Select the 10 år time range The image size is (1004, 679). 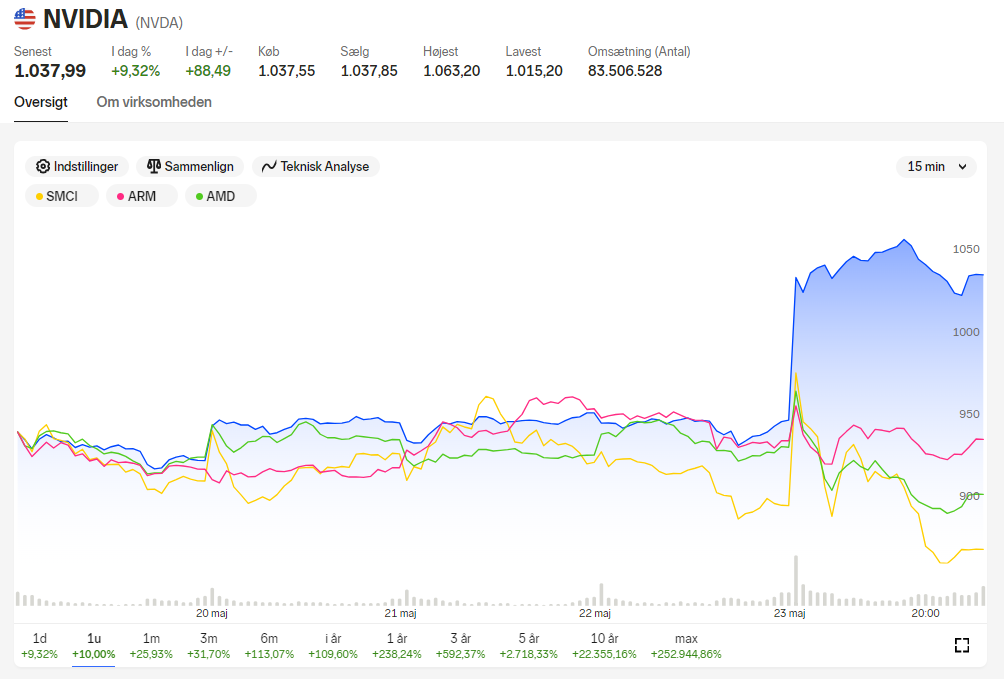[x=604, y=646]
